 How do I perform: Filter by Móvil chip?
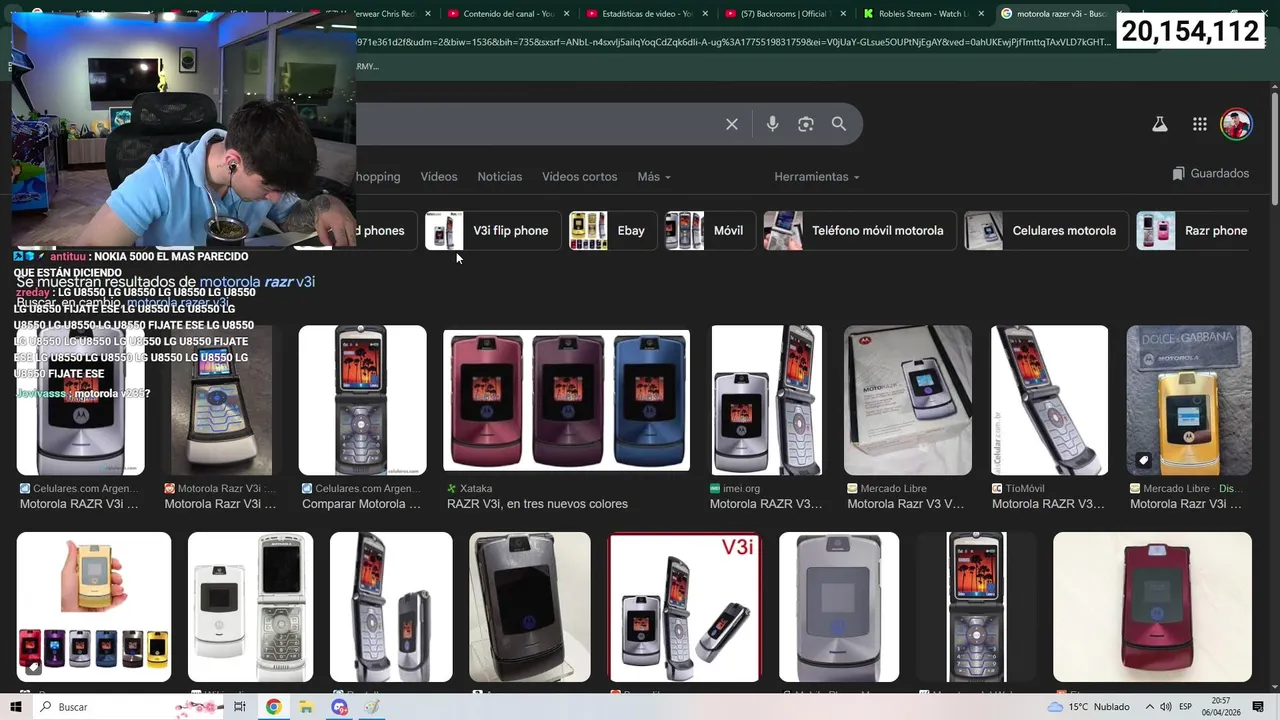click(709, 230)
